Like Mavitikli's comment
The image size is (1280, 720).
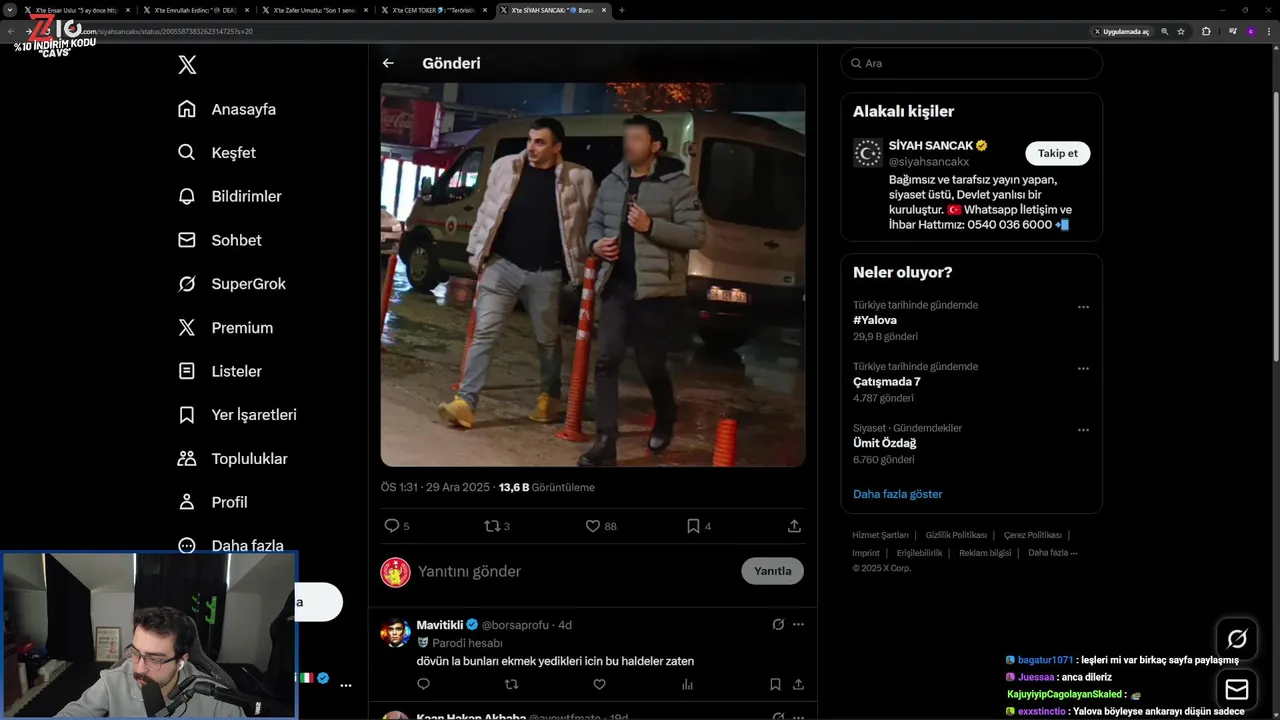[x=599, y=685]
